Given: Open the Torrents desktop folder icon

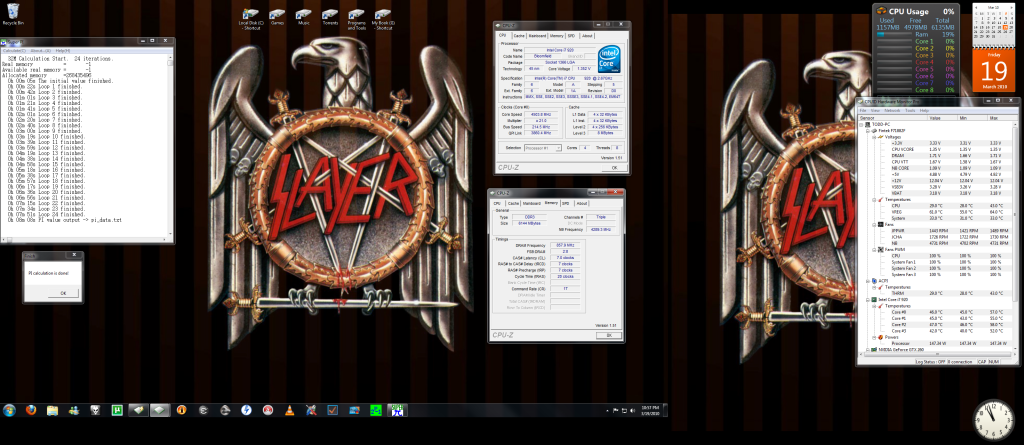Looking at the screenshot, I should (x=330, y=16).
